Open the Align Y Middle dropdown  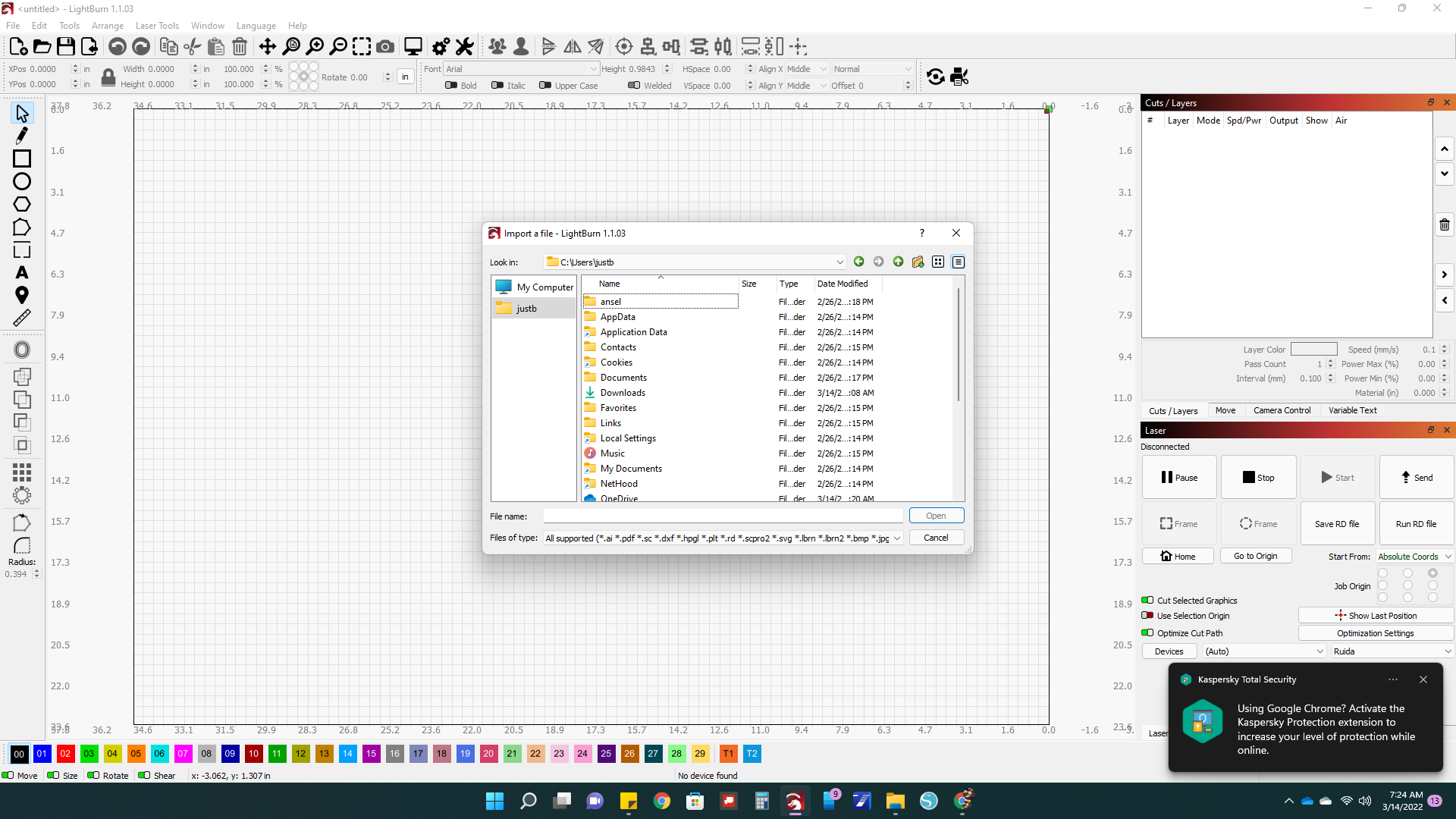807,86
